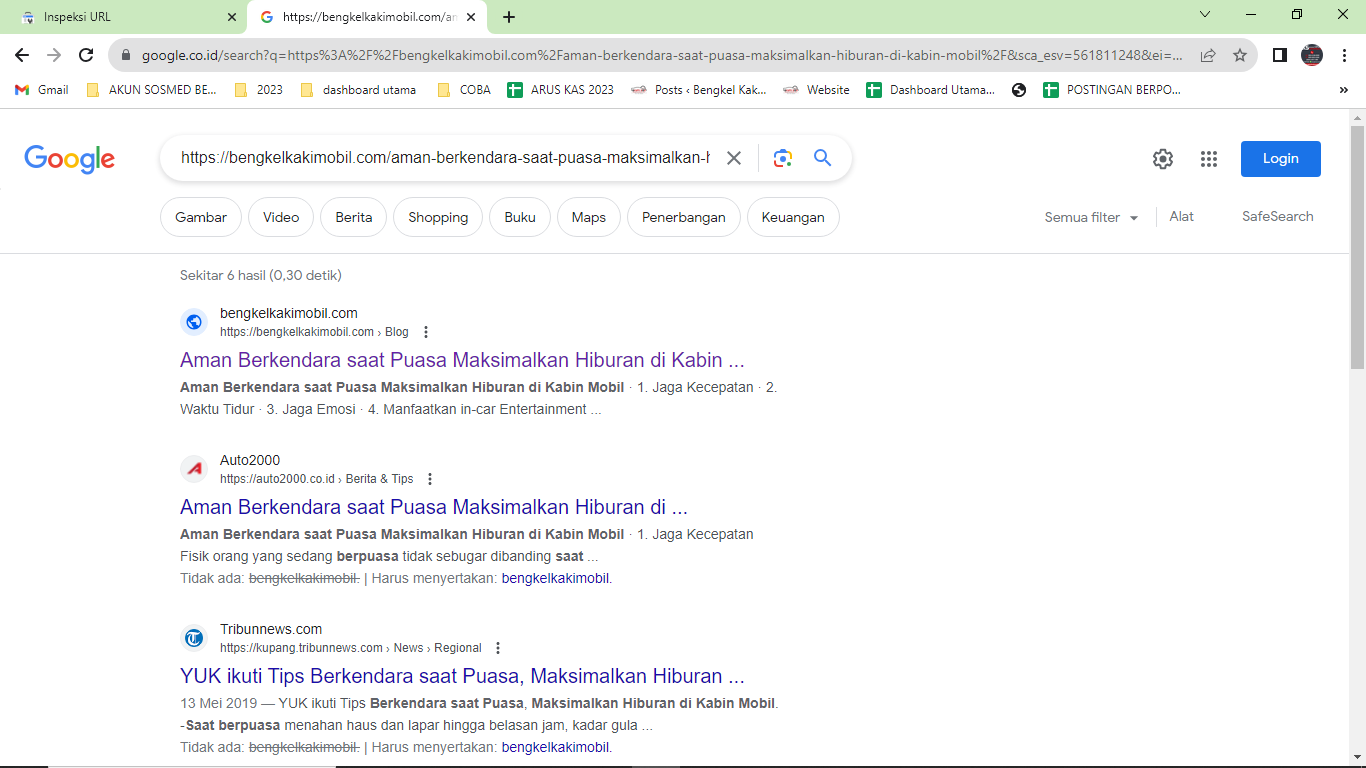Open the Auto2000 result title
This screenshot has width=1366, height=768.
click(x=434, y=507)
